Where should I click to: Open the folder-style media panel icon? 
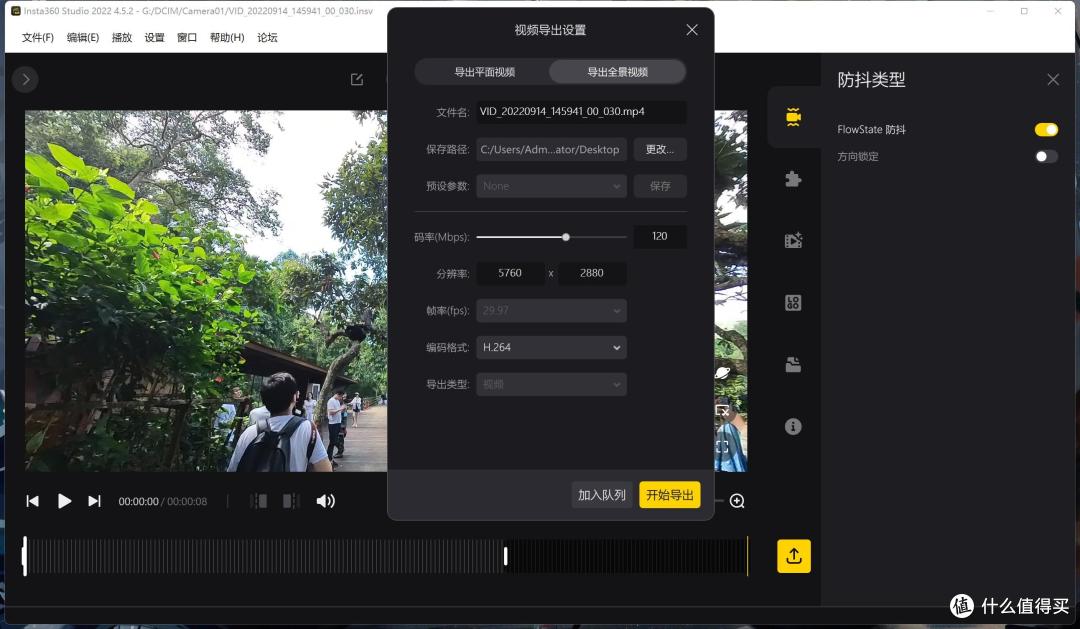click(793, 364)
